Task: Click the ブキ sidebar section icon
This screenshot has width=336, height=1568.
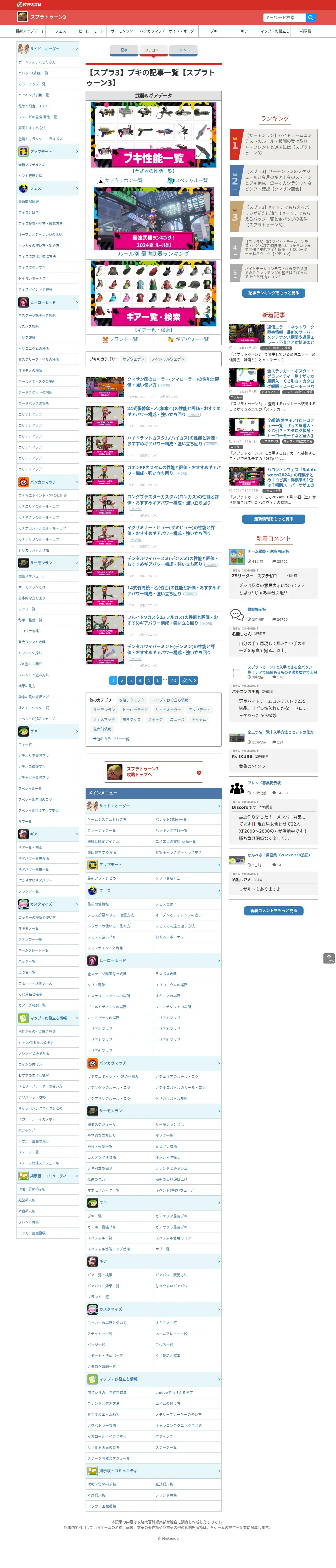Action: 23,732
